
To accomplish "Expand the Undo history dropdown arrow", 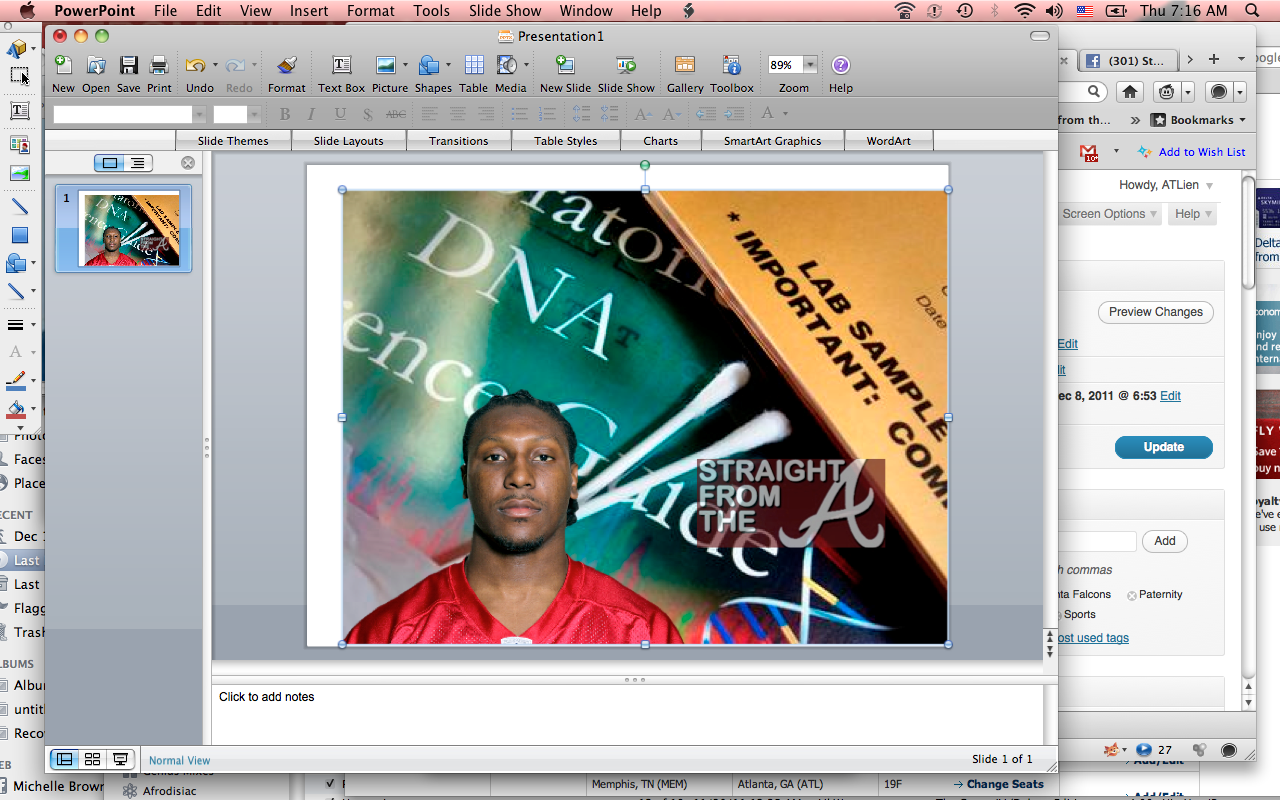I will [215, 66].
